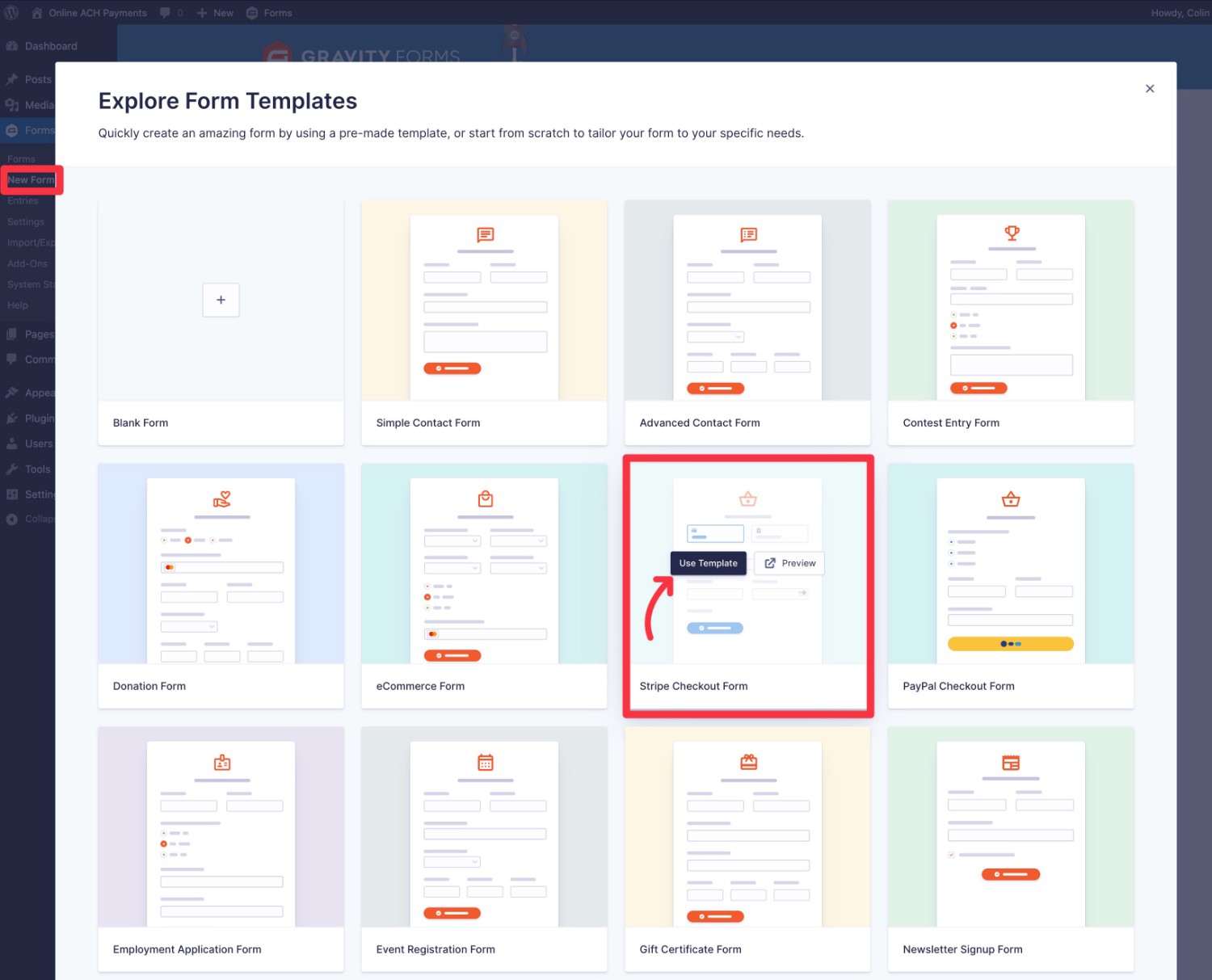Open the Media library icon
This screenshot has height=980, width=1212.
(x=11, y=105)
